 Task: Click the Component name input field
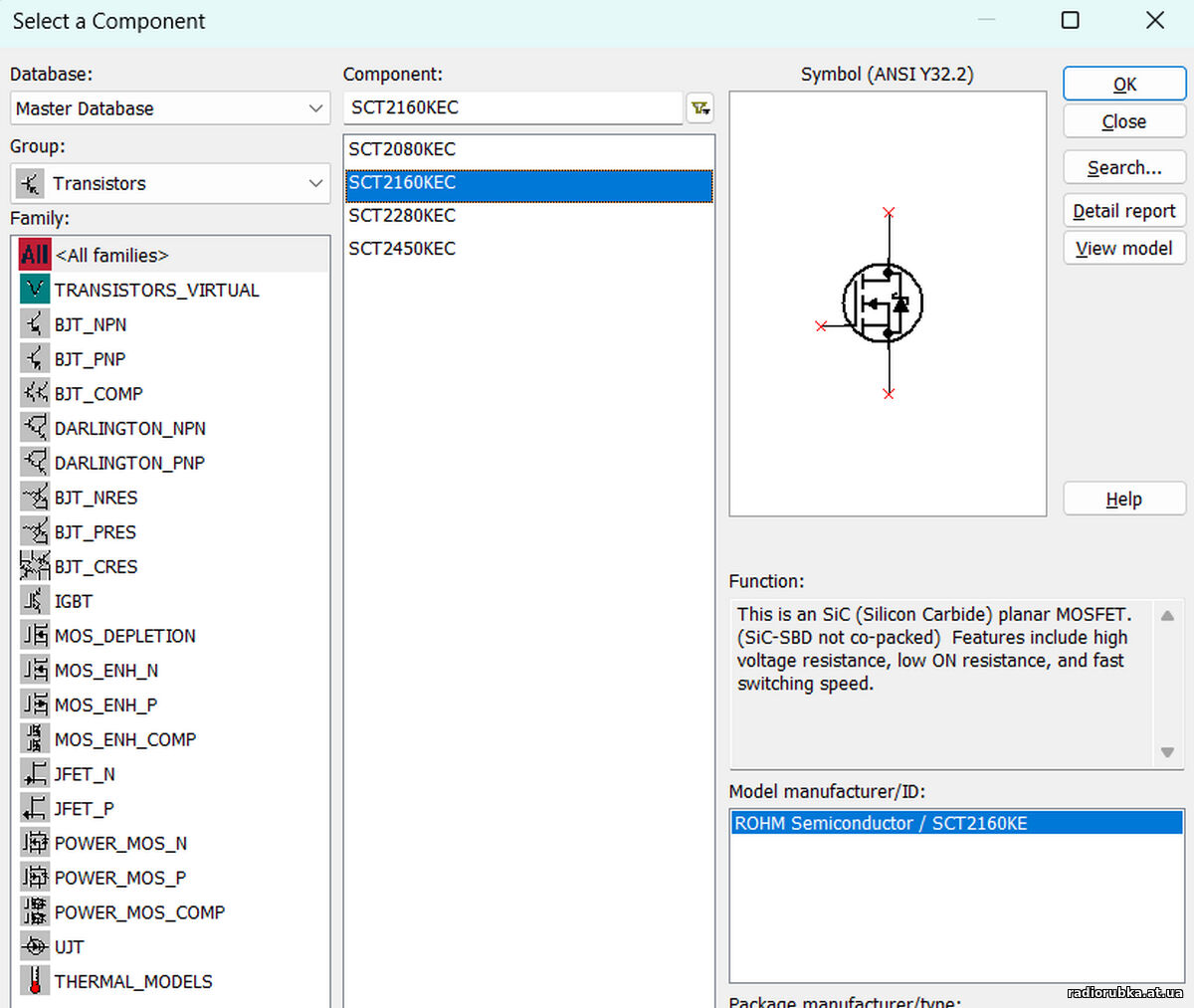pyautogui.click(x=512, y=107)
